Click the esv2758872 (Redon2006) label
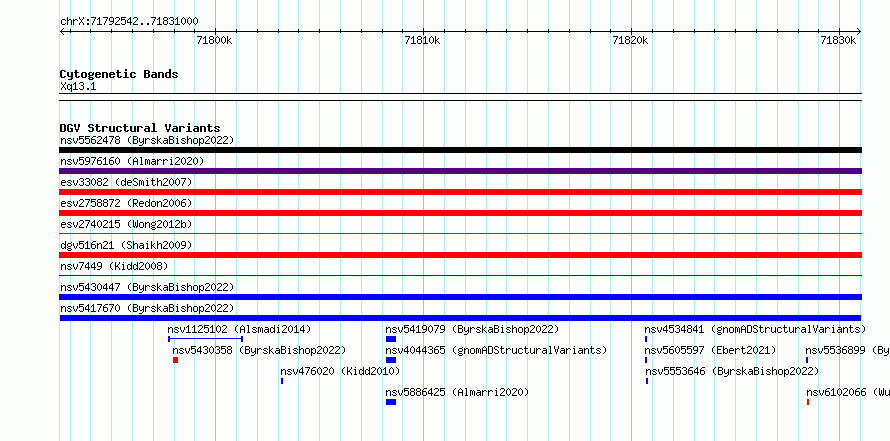This screenshot has width=890, height=441. pyautogui.click(x=126, y=203)
